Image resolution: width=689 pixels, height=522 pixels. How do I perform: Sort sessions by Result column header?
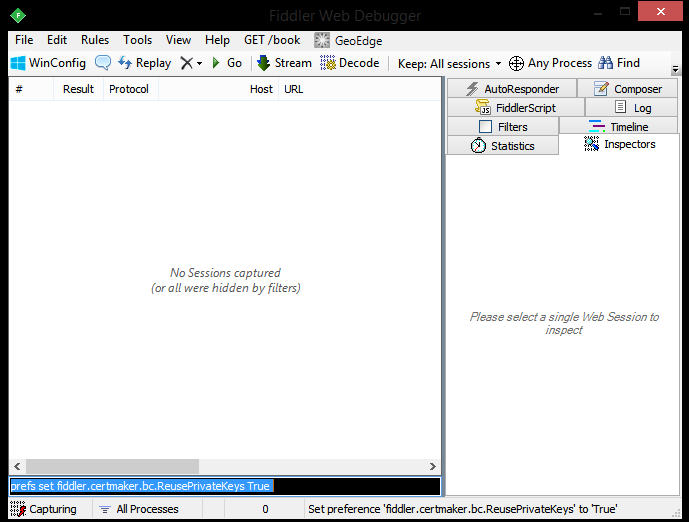point(78,89)
